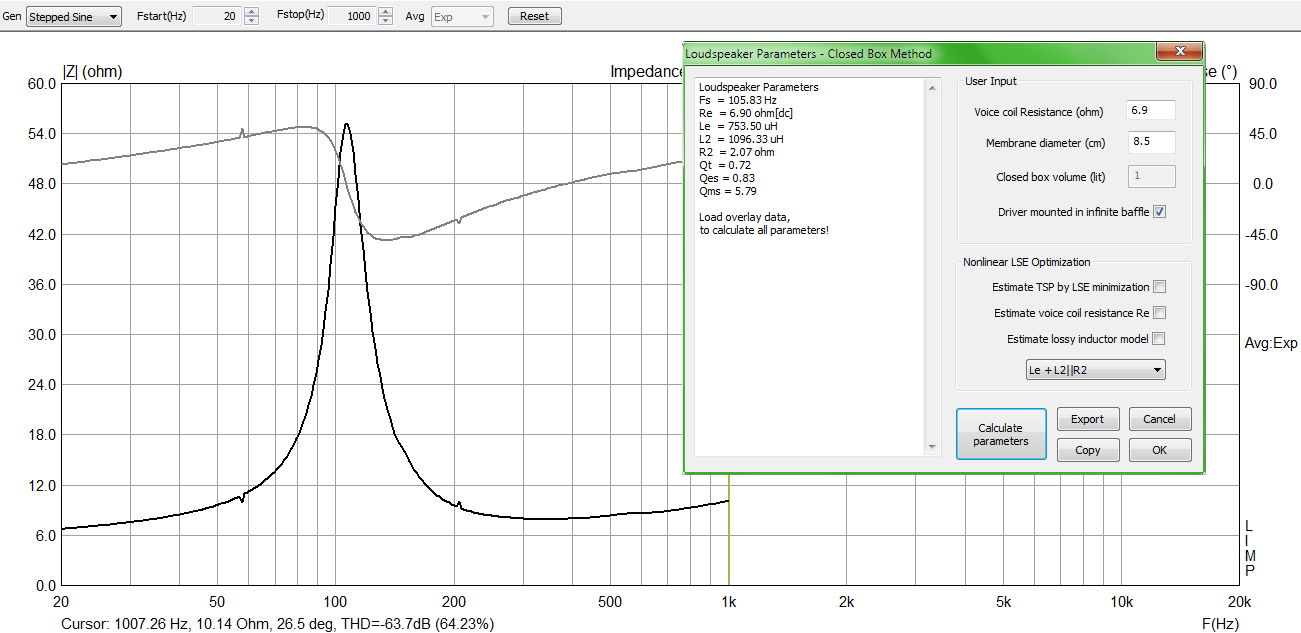Screen dimensions: 1301x633
Task: Increase Fstart value with up arrow
Action: (251, 12)
